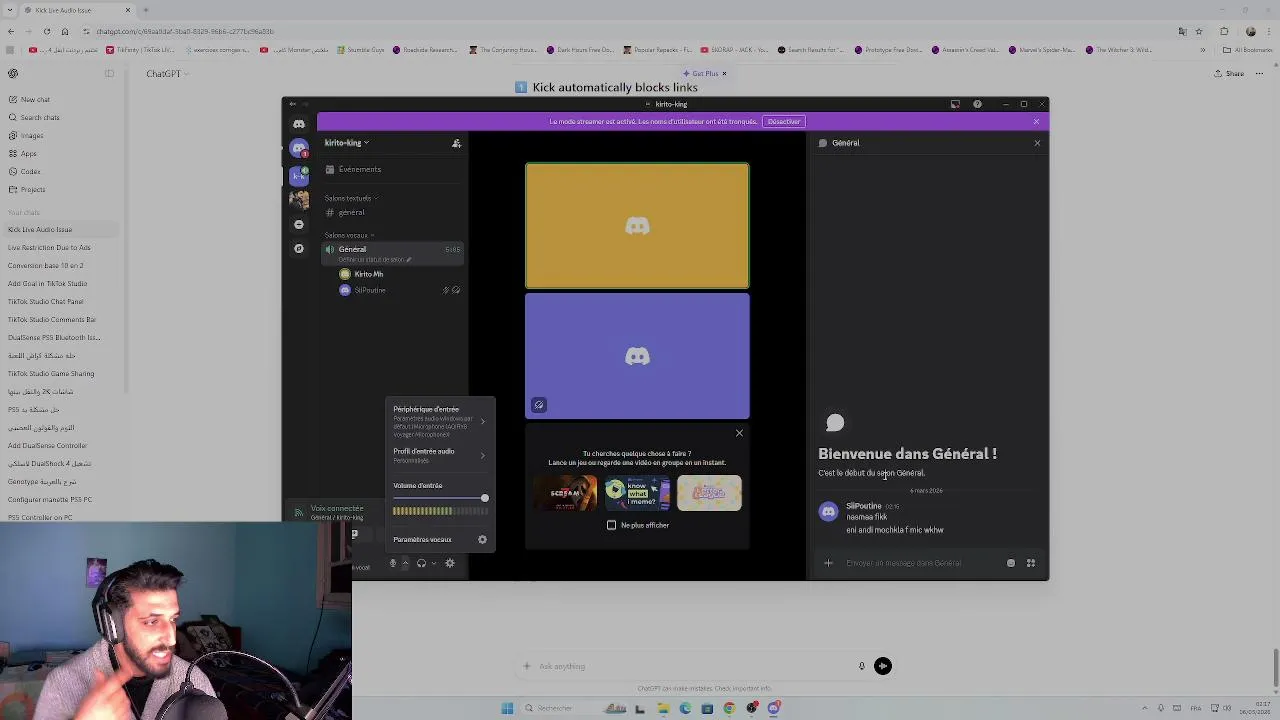Close the Général chat side panel
1280x720 pixels.
click(x=1037, y=143)
